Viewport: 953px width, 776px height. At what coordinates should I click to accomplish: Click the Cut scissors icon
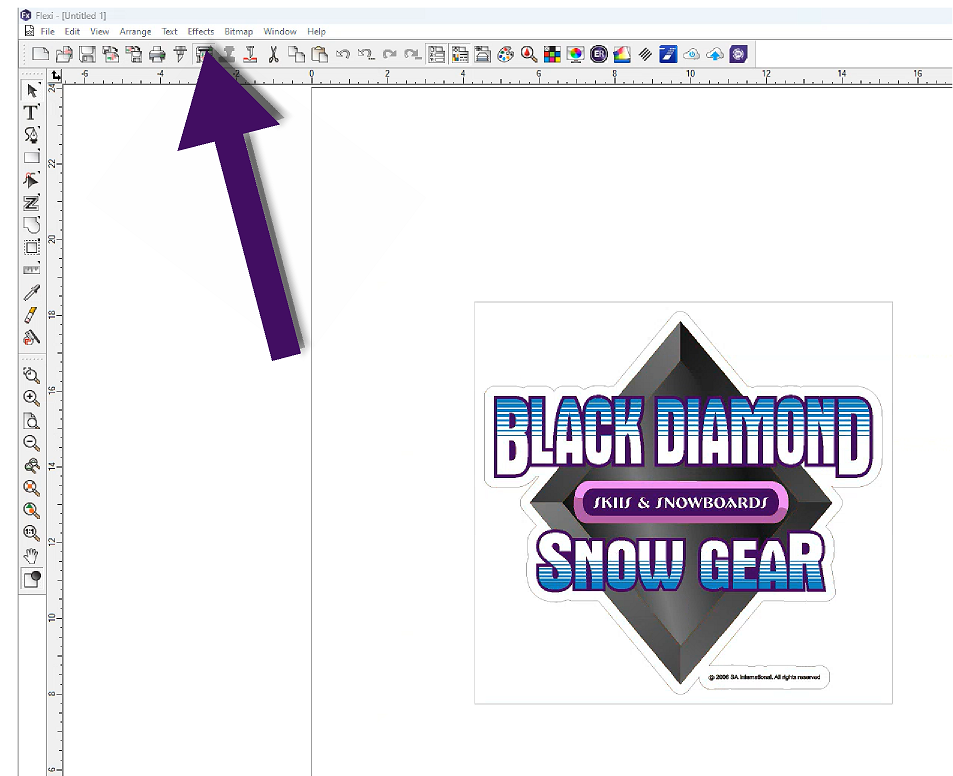point(272,54)
